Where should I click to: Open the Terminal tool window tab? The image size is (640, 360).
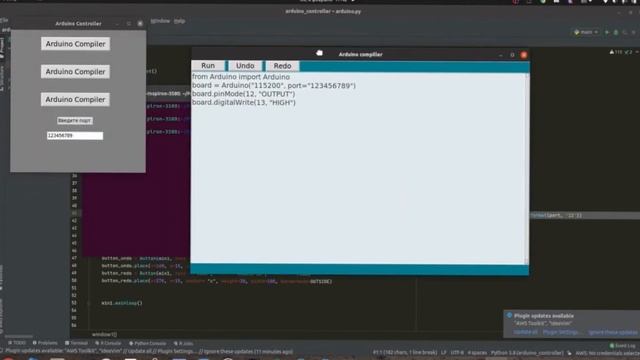[76, 343]
